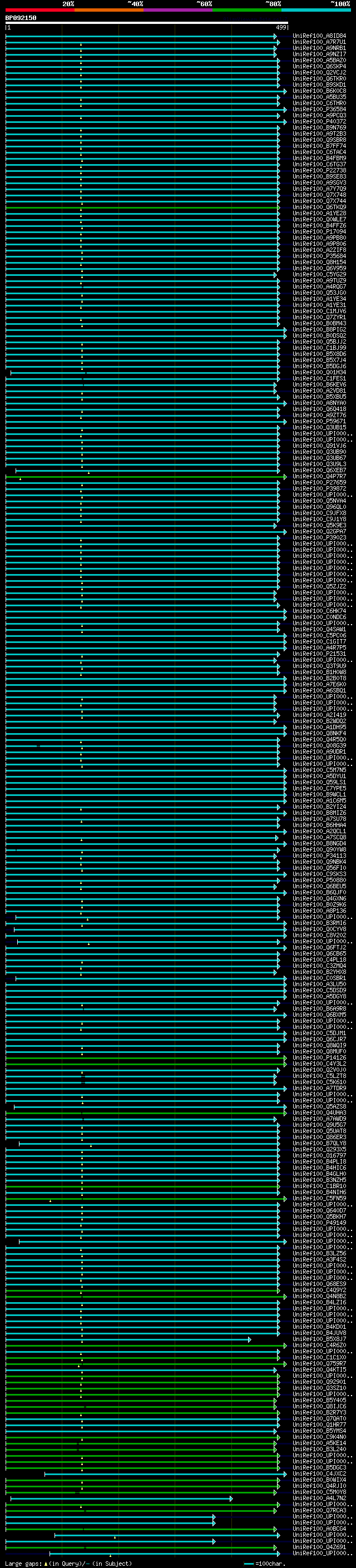Select hit UniRef100_P17094
The height and width of the screenshot is (1568, 356).
(x=319, y=232)
